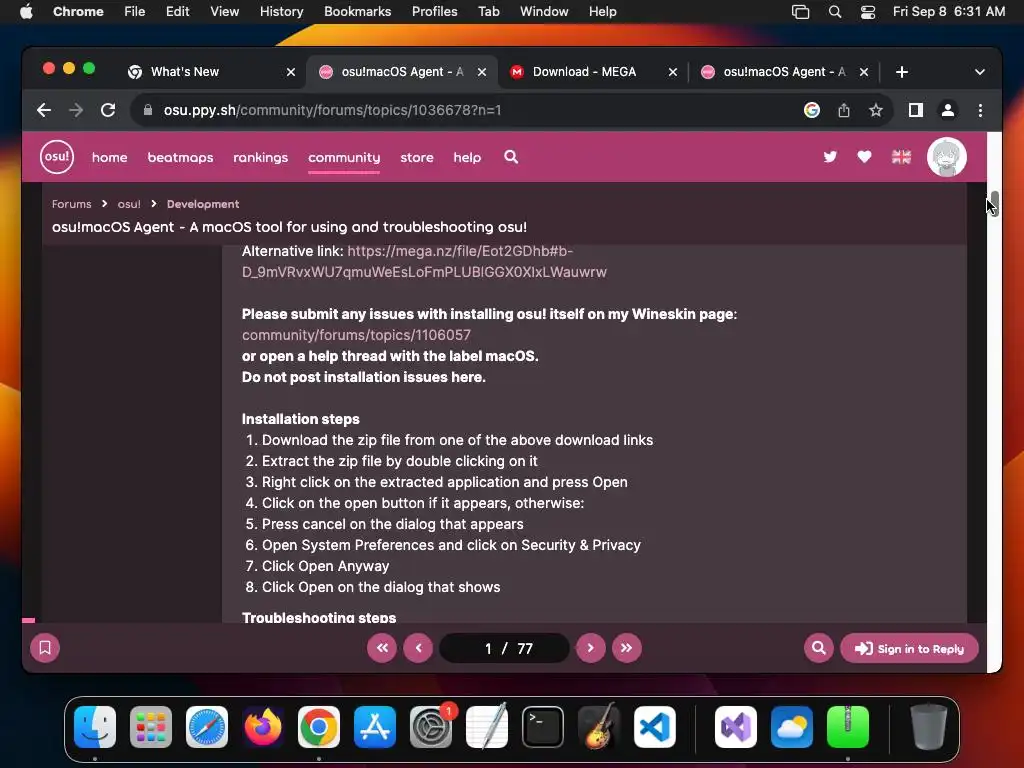The image size is (1024, 768).
Task: Click the topic title osu!macOS Agent
Action: pyautogui.click(x=289, y=227)
